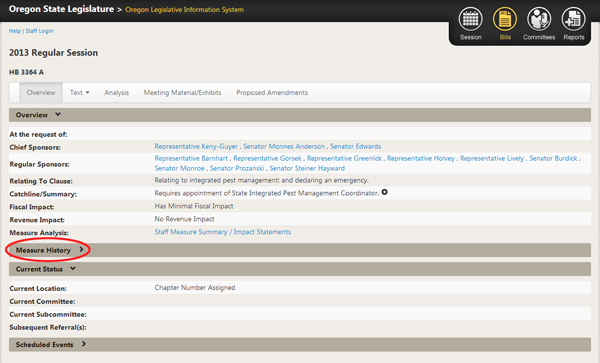The height and width of the screenshot is (363, 600).
Task: Select 'Chapter Number Assigned' text
Action: pyautogui.click(x=195, y=288)
